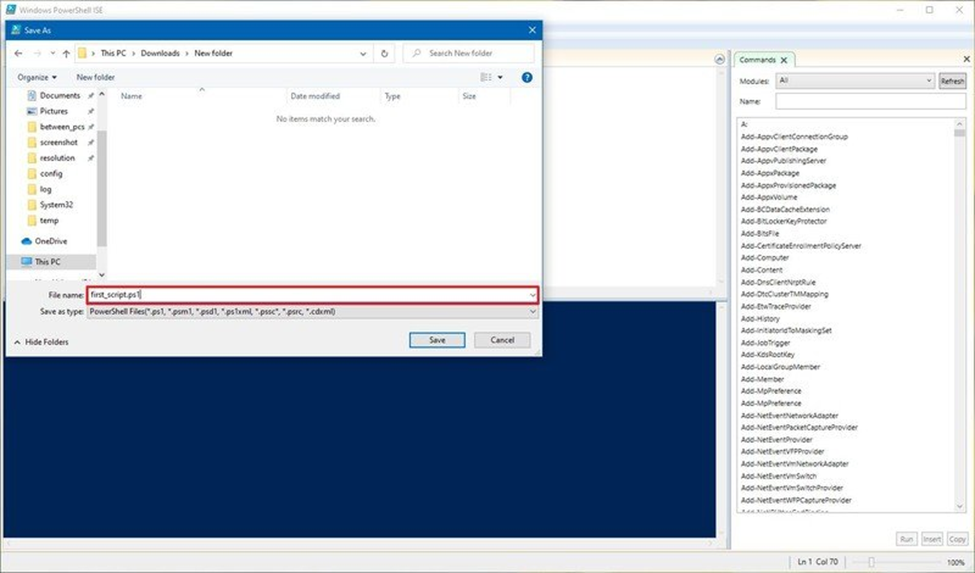Open the Save as type dropdown
This screenshot has height=573, width=975.
[x=313, y=311]
